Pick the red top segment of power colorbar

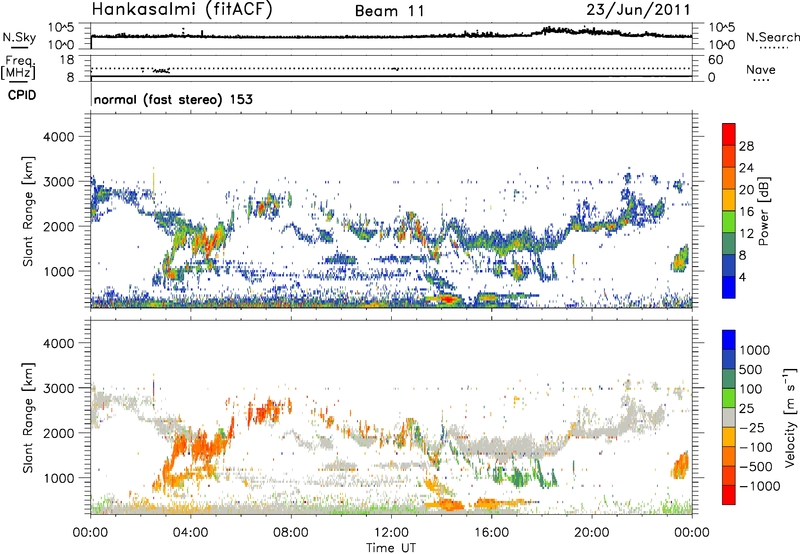coord(729,135)
